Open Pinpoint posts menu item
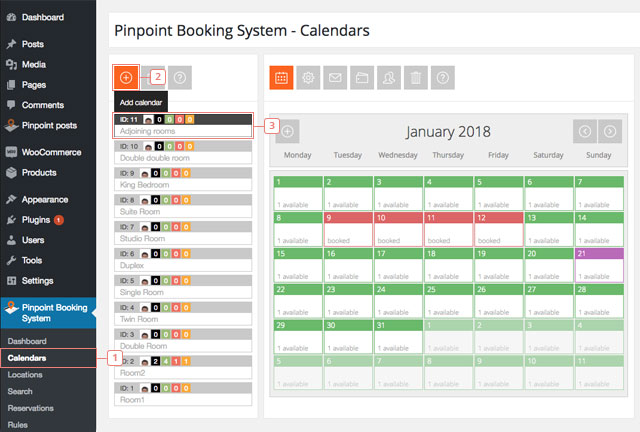This screenshot has height=432, width=640. 48,125
